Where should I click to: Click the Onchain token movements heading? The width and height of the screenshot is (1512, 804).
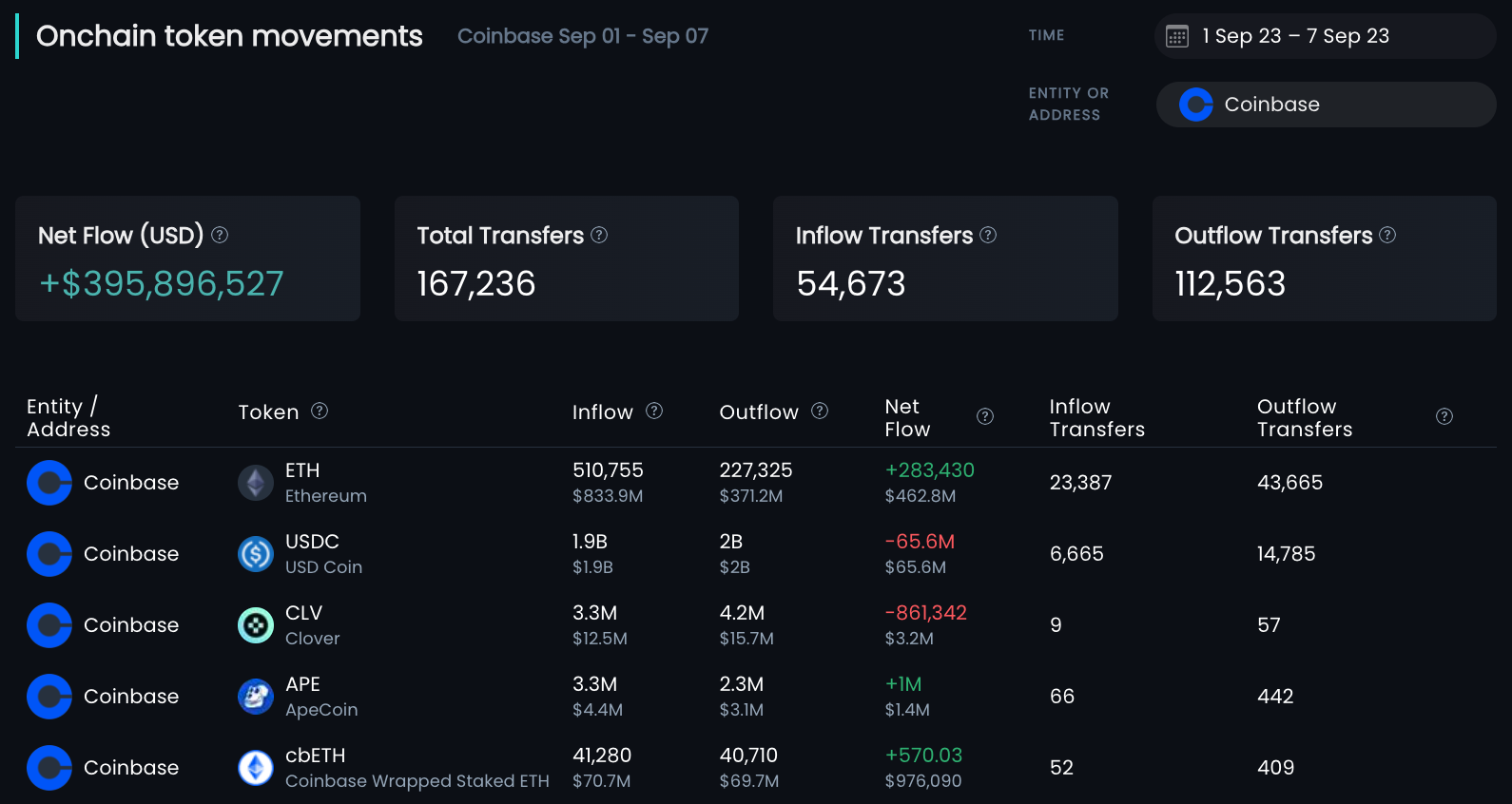pos(229,36)
